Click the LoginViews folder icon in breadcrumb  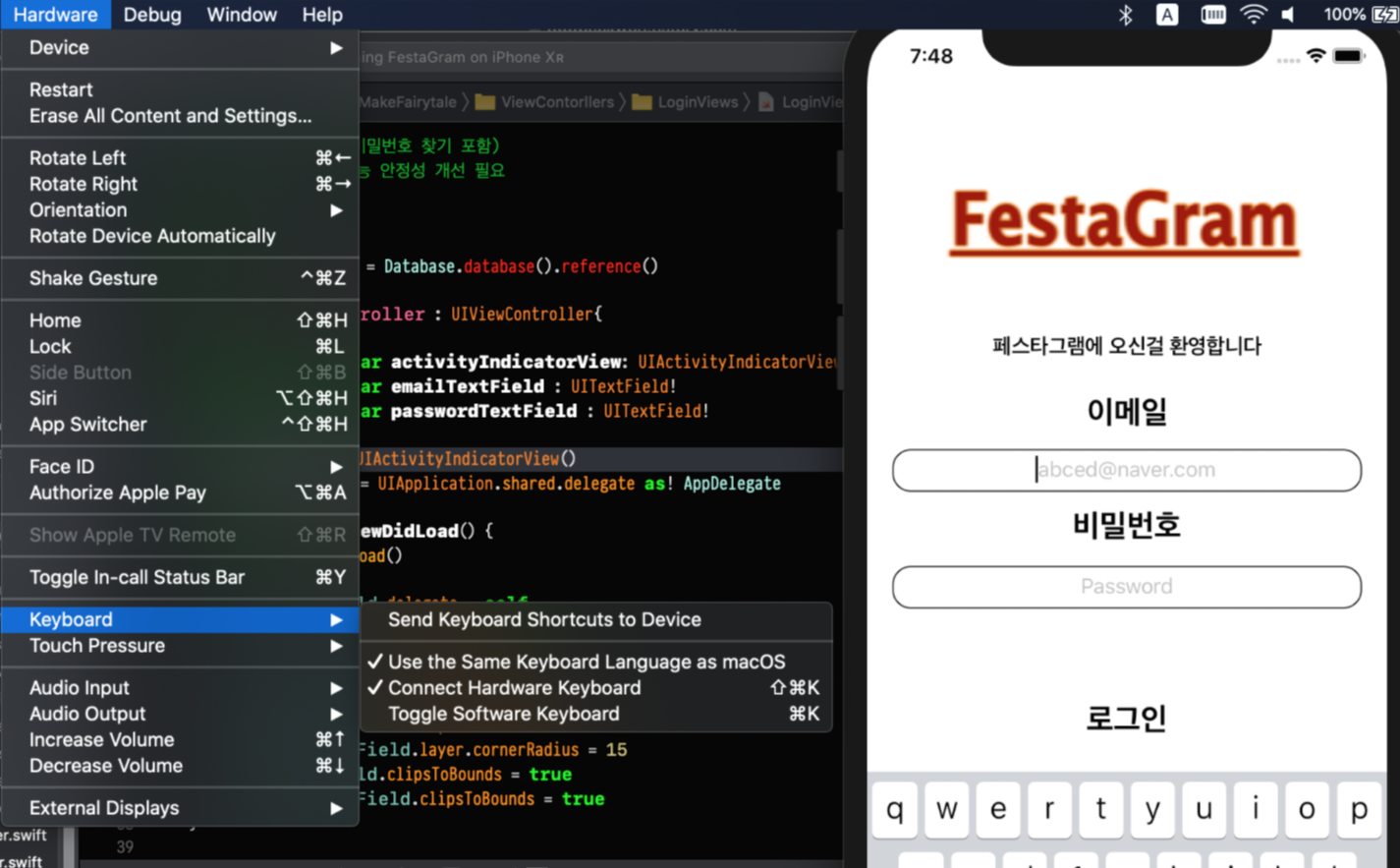(x=642, y=102)
